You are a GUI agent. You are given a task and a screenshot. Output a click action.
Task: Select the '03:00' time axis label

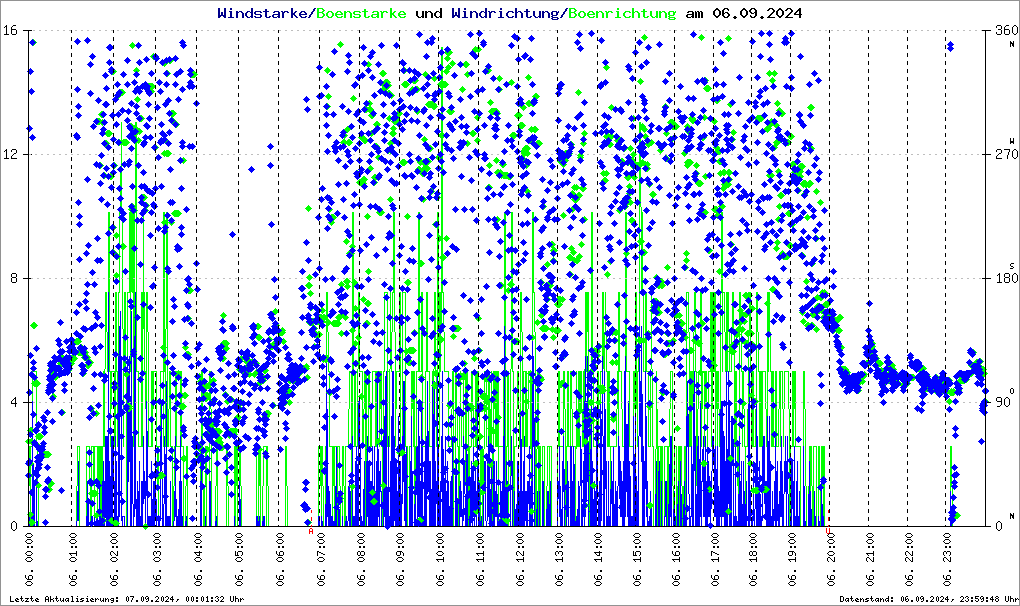tap(157, 549)
